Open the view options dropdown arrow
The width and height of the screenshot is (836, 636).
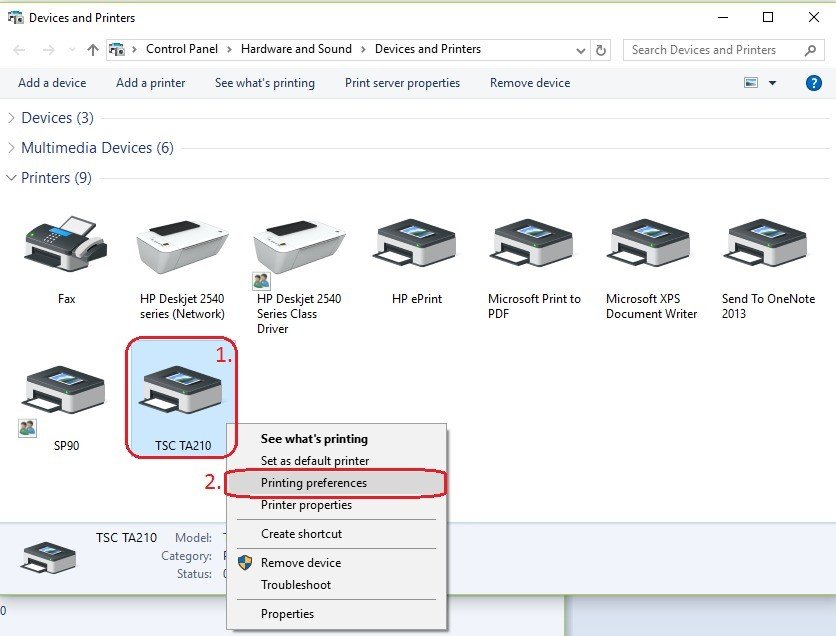click(772, 83)
